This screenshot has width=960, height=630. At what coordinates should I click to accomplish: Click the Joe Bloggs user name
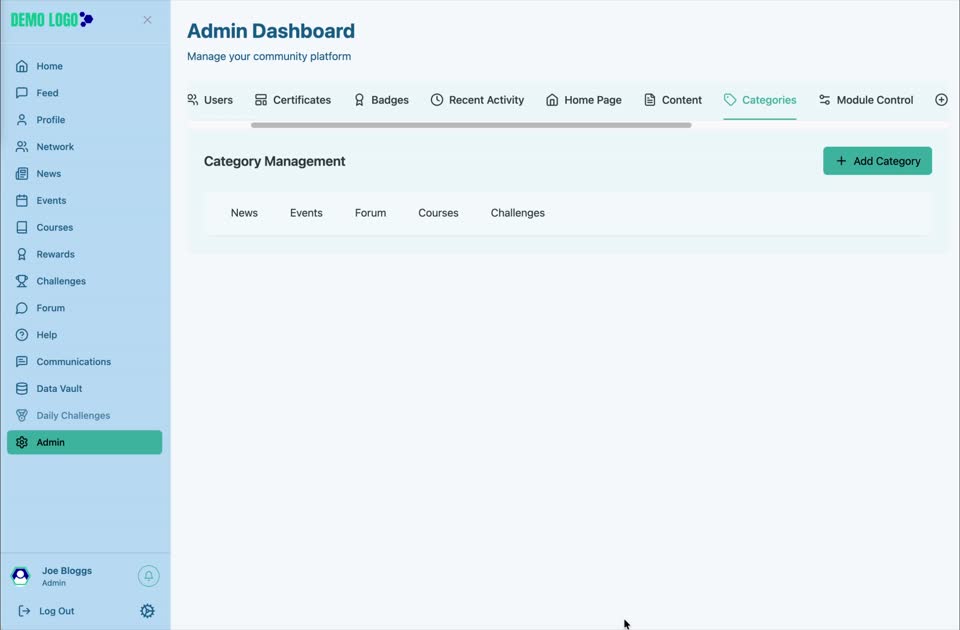point(67,571)
